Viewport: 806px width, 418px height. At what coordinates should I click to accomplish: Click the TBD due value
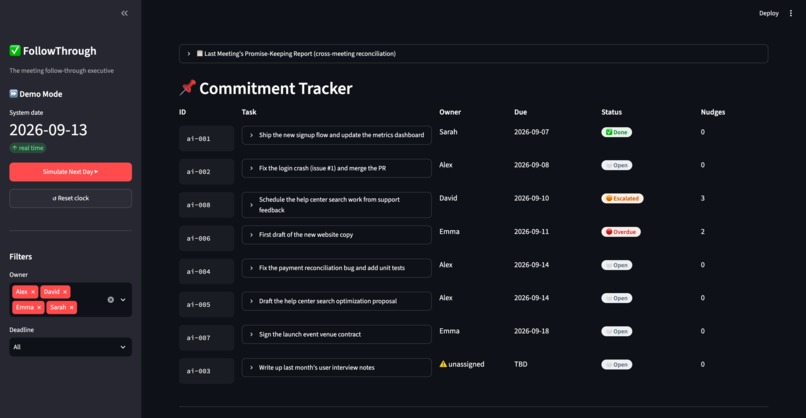521,364
